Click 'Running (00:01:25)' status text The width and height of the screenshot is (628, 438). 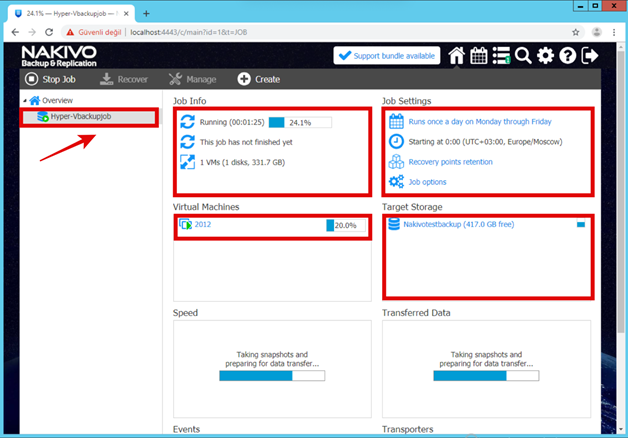pyautogui.click(x=232, y=122)
